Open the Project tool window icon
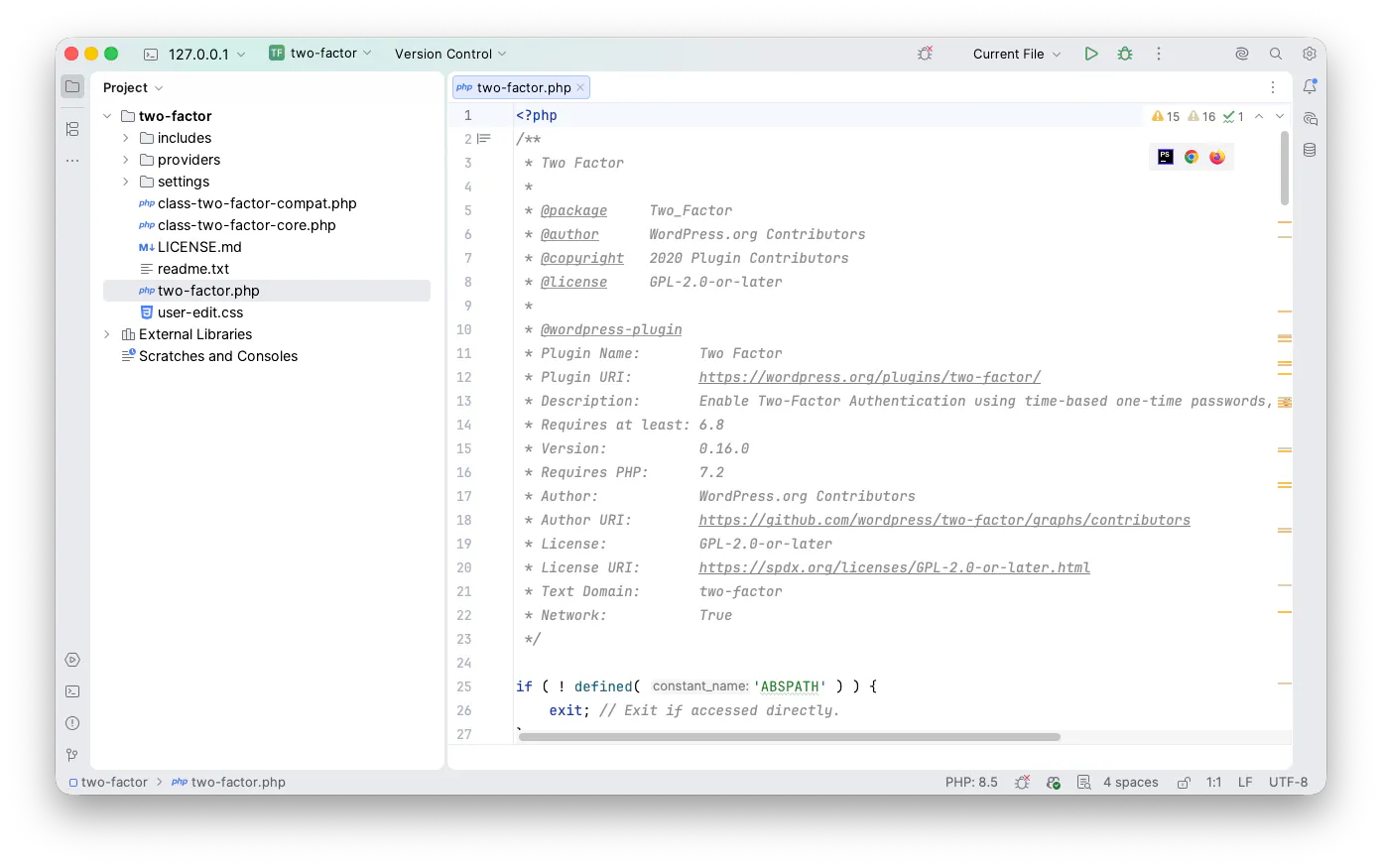The height and width of the screenshot is (868, 1382). pos(72,86)
